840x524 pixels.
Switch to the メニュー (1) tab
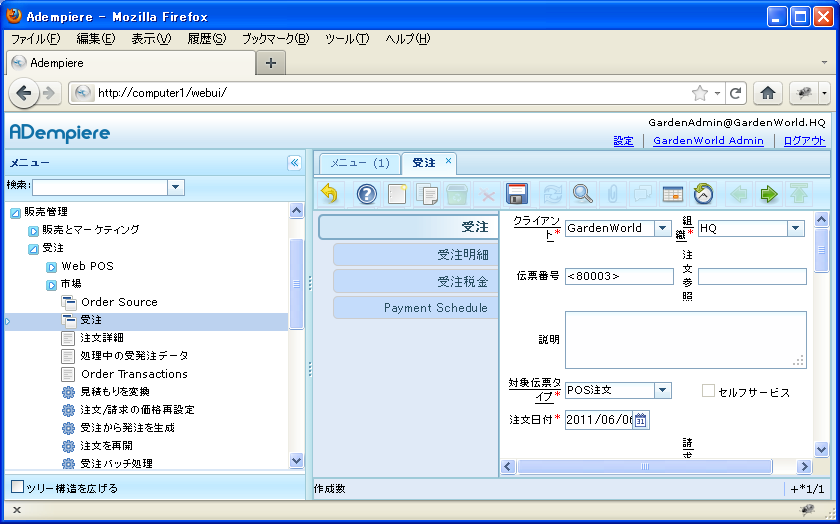point(359,163)
